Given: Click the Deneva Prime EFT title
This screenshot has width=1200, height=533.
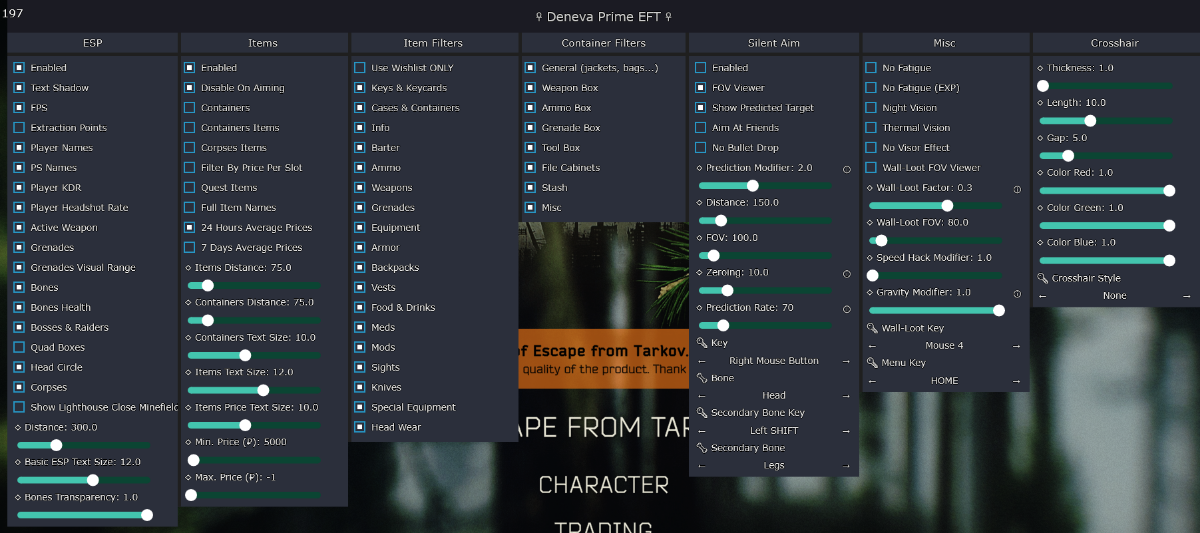Looking at the screenshot, I should point(603,16).
